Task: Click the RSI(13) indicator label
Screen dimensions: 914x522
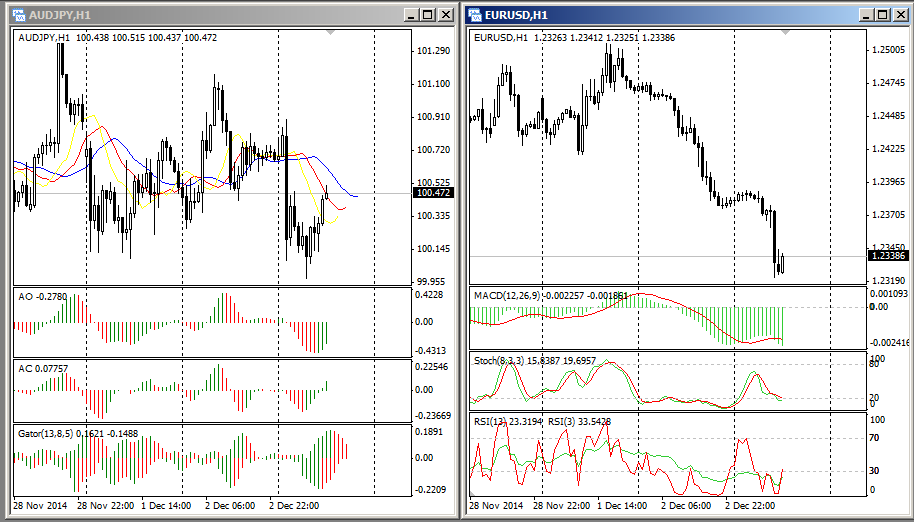Action: click(x=509, y=421)
